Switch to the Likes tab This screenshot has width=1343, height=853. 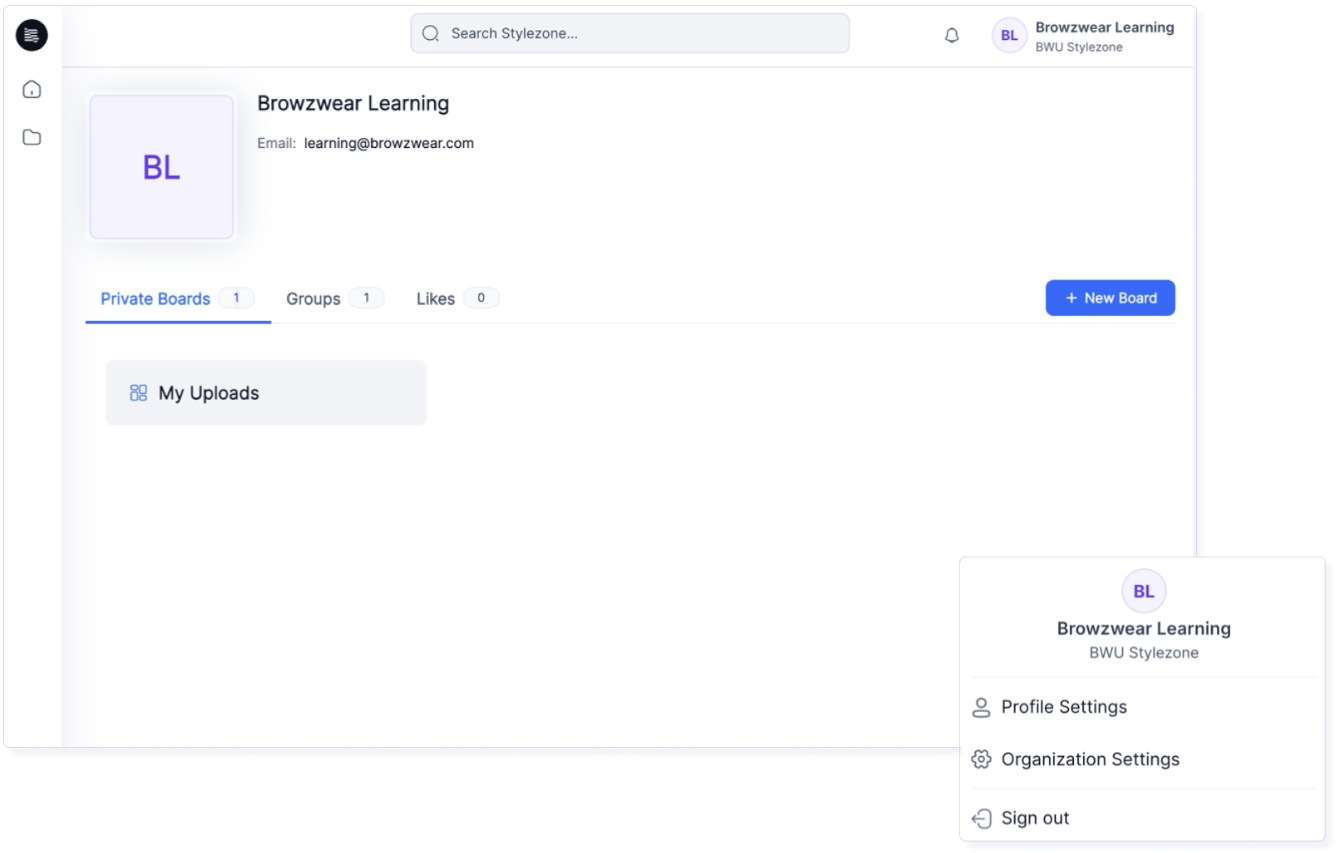(x=457, y=298)
